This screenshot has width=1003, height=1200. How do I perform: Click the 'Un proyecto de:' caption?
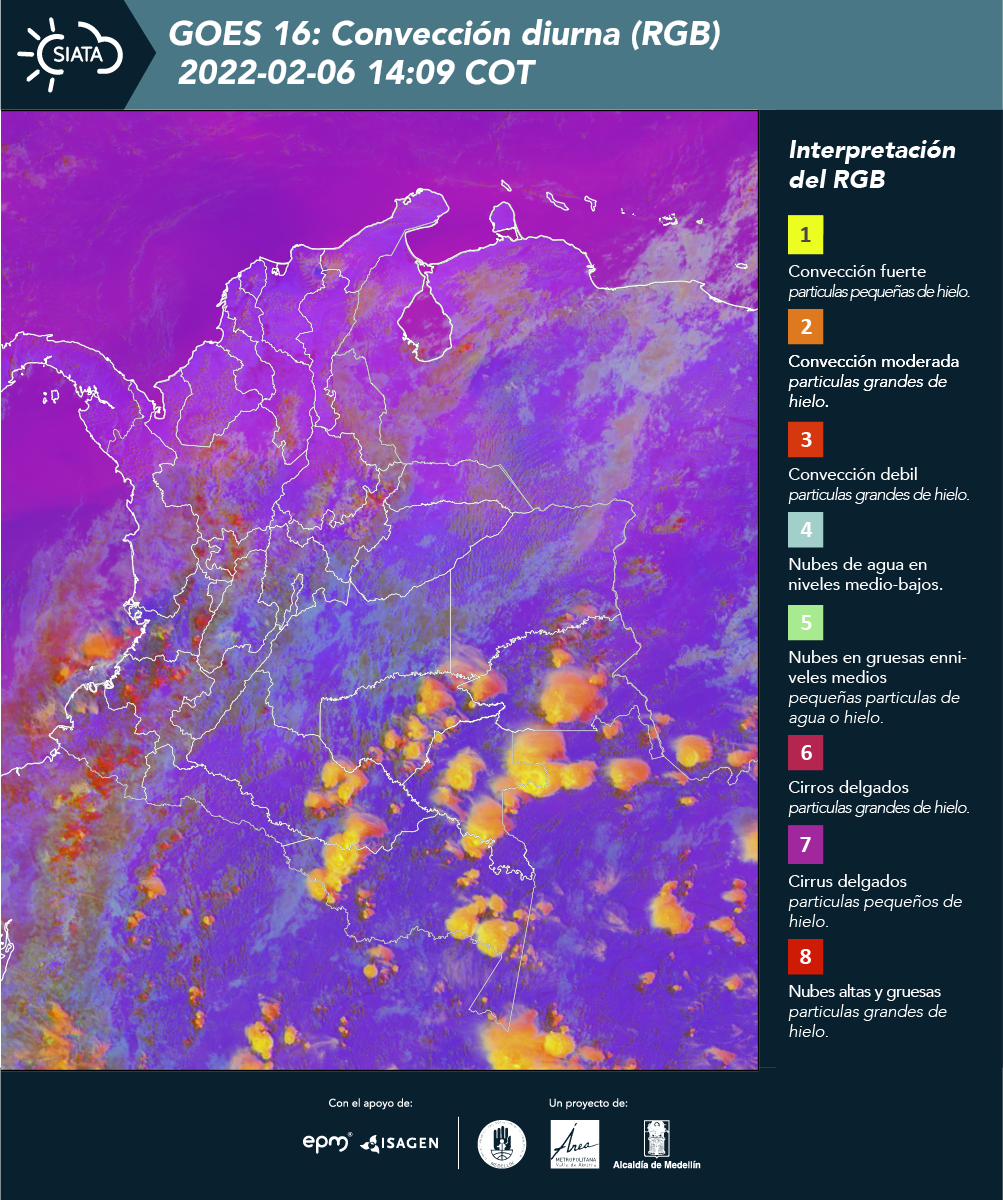pos(588,1103)
